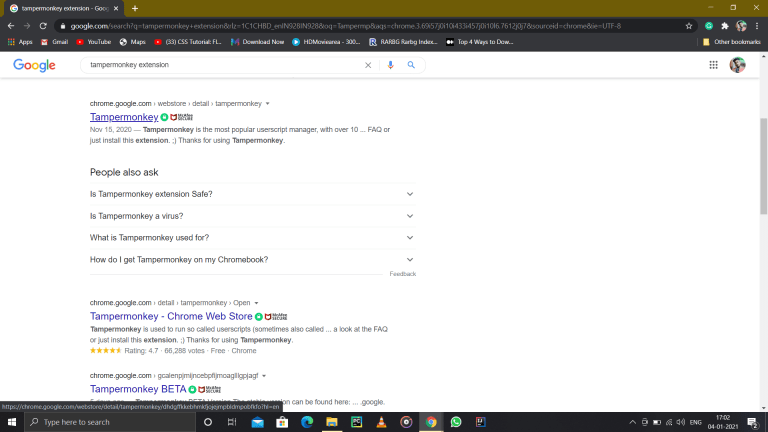Start voice search with the microphone
The image size is (768, 432).
(x=390, y=65)
